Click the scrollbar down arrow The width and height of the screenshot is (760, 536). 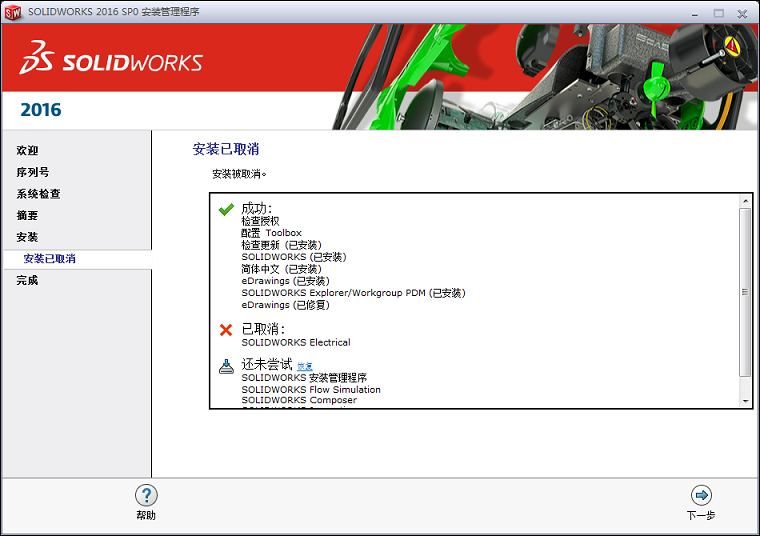point(745,401)
